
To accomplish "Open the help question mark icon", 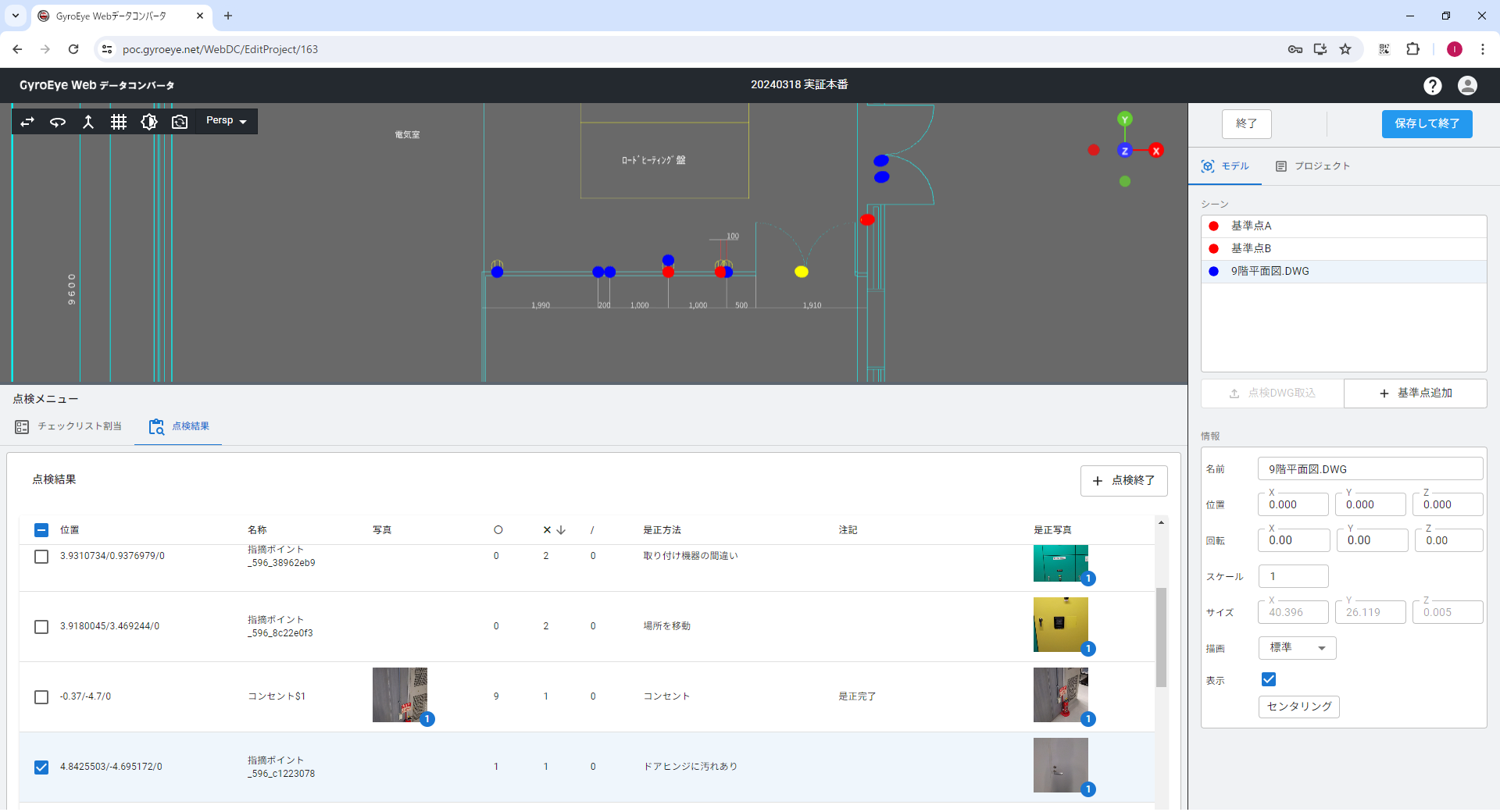I will [x=1432, y=86].
